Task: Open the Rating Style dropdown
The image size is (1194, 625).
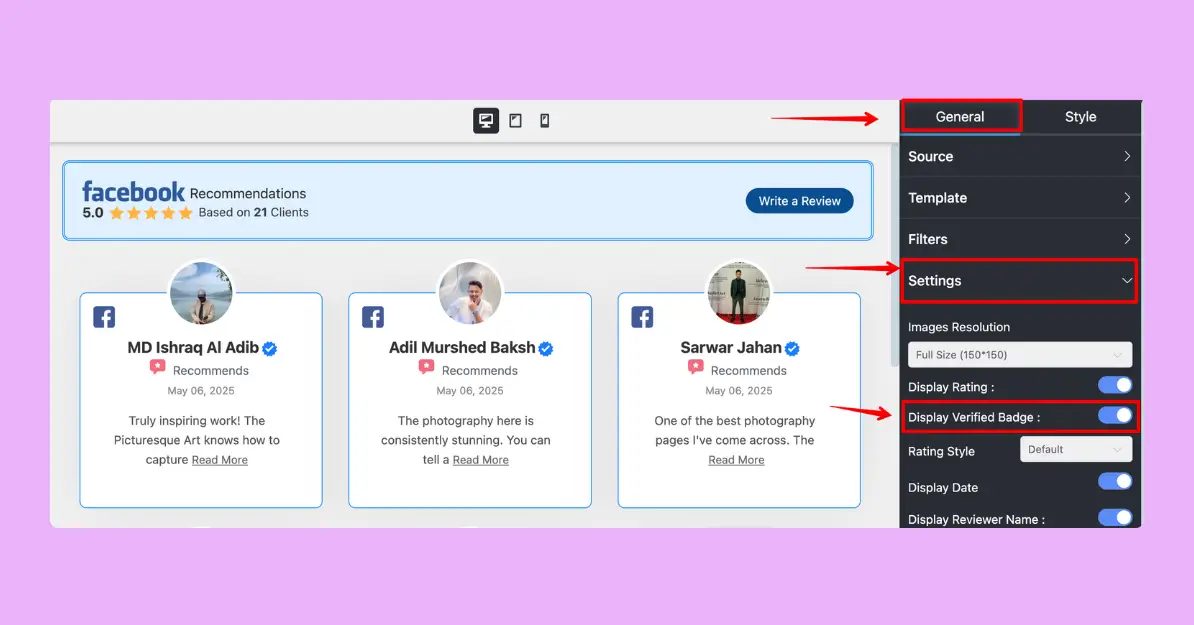Action: tap(1075, 450)
